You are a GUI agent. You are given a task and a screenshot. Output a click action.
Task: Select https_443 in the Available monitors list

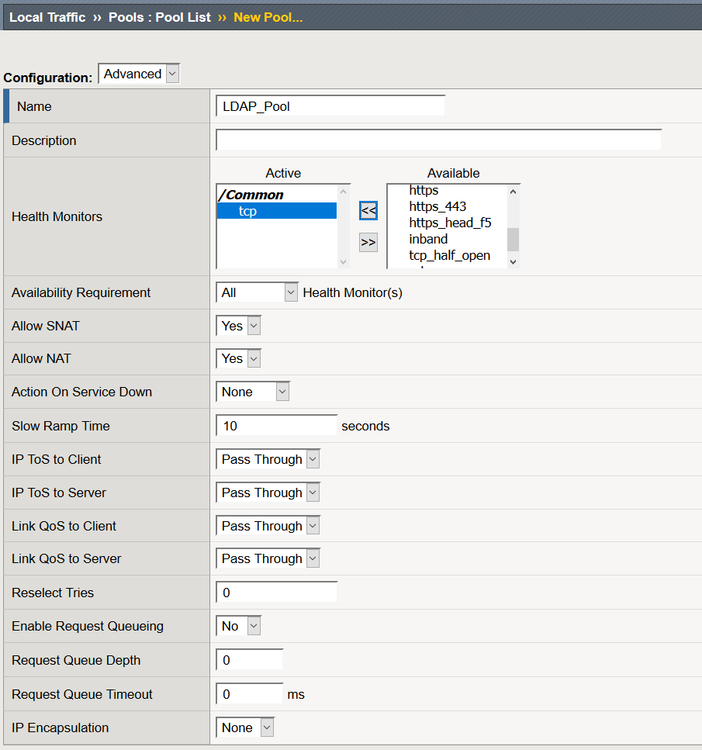coord(438,207)
